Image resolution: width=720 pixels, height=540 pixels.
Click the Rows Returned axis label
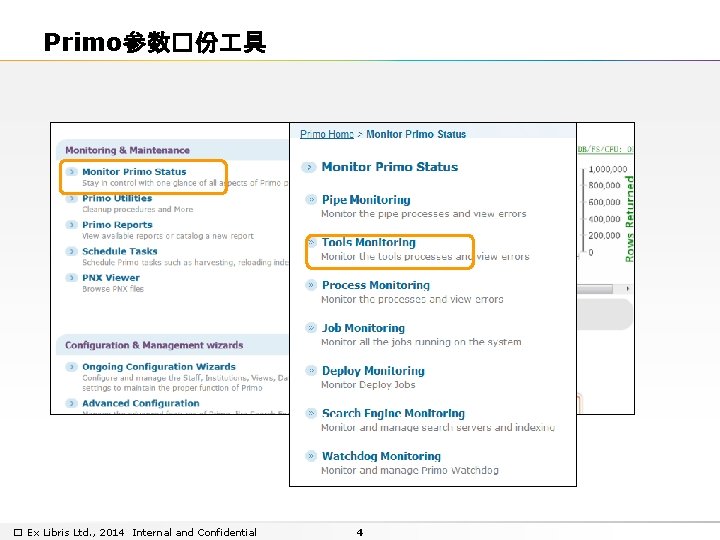coord(629,219)
